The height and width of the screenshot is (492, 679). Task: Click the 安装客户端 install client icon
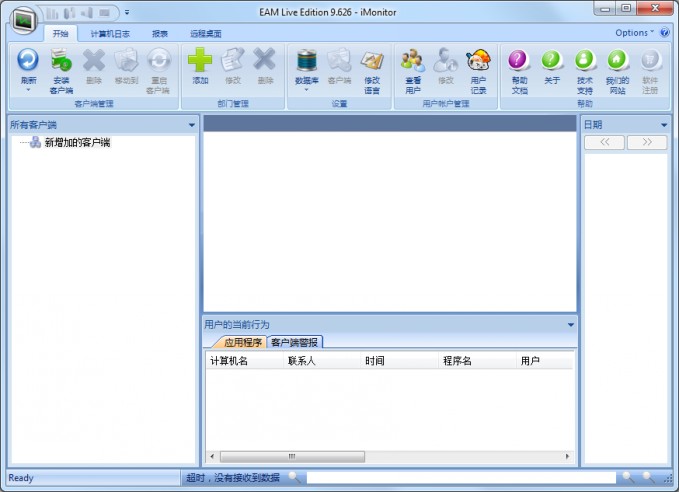[61, 60]
